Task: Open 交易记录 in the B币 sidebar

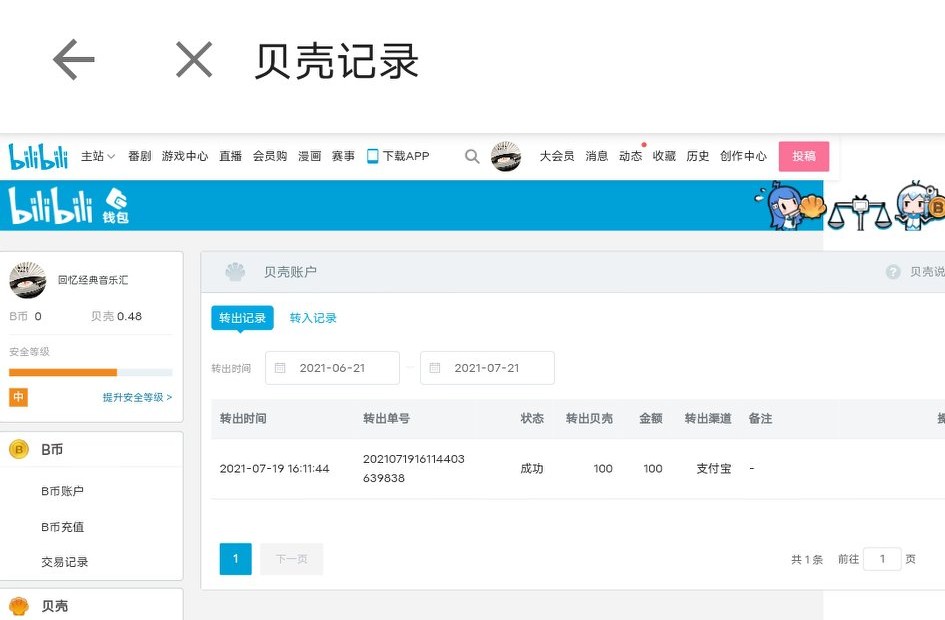Action: click(65, 562)
